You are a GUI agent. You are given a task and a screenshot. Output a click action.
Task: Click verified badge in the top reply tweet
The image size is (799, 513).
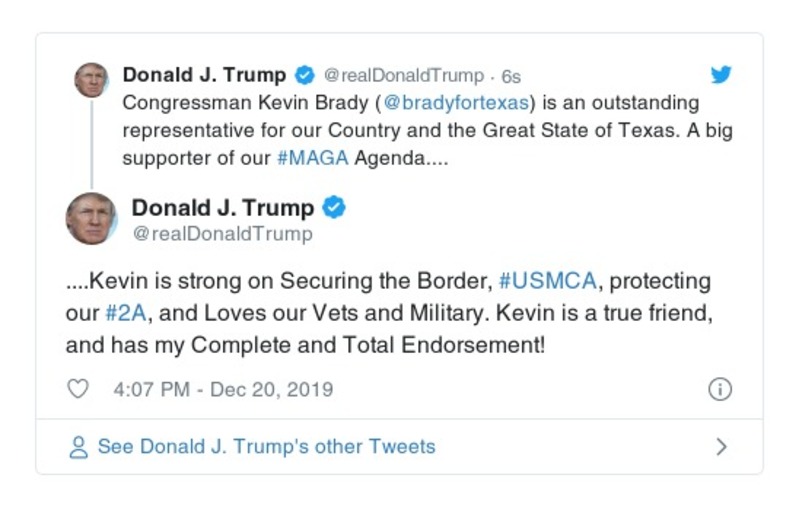306,75
